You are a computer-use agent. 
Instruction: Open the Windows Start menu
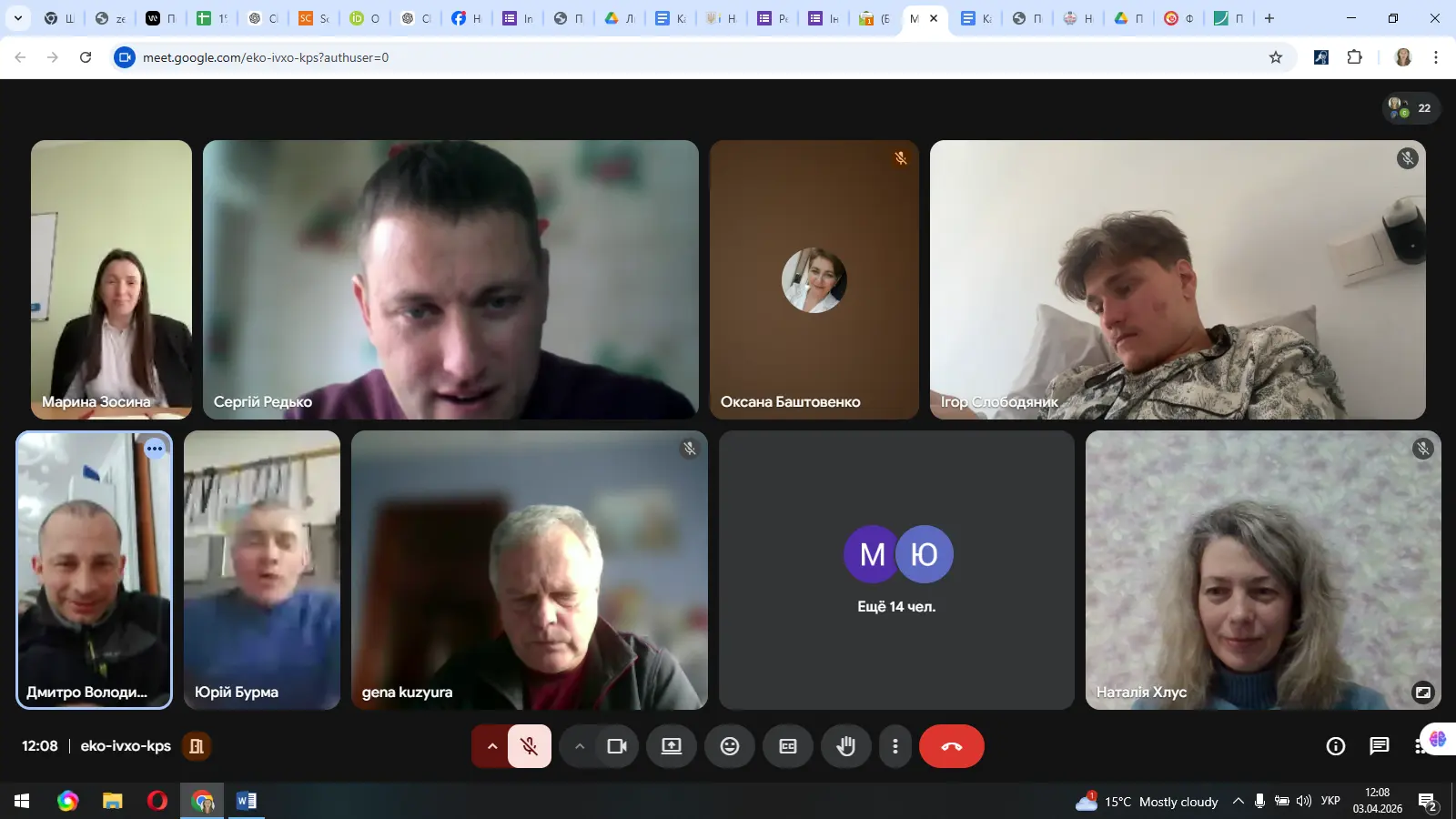pyautogui.click(x=22, y=801)
